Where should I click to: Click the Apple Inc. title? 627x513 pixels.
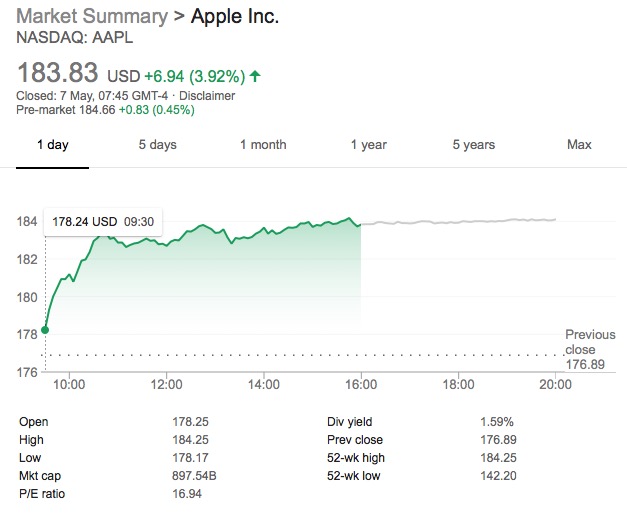click(234, 17)
